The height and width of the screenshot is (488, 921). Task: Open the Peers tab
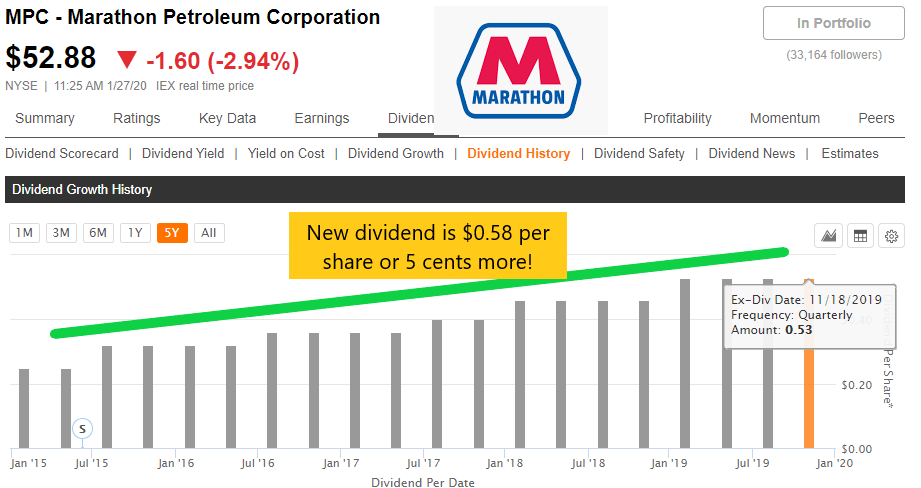[876, 118]
